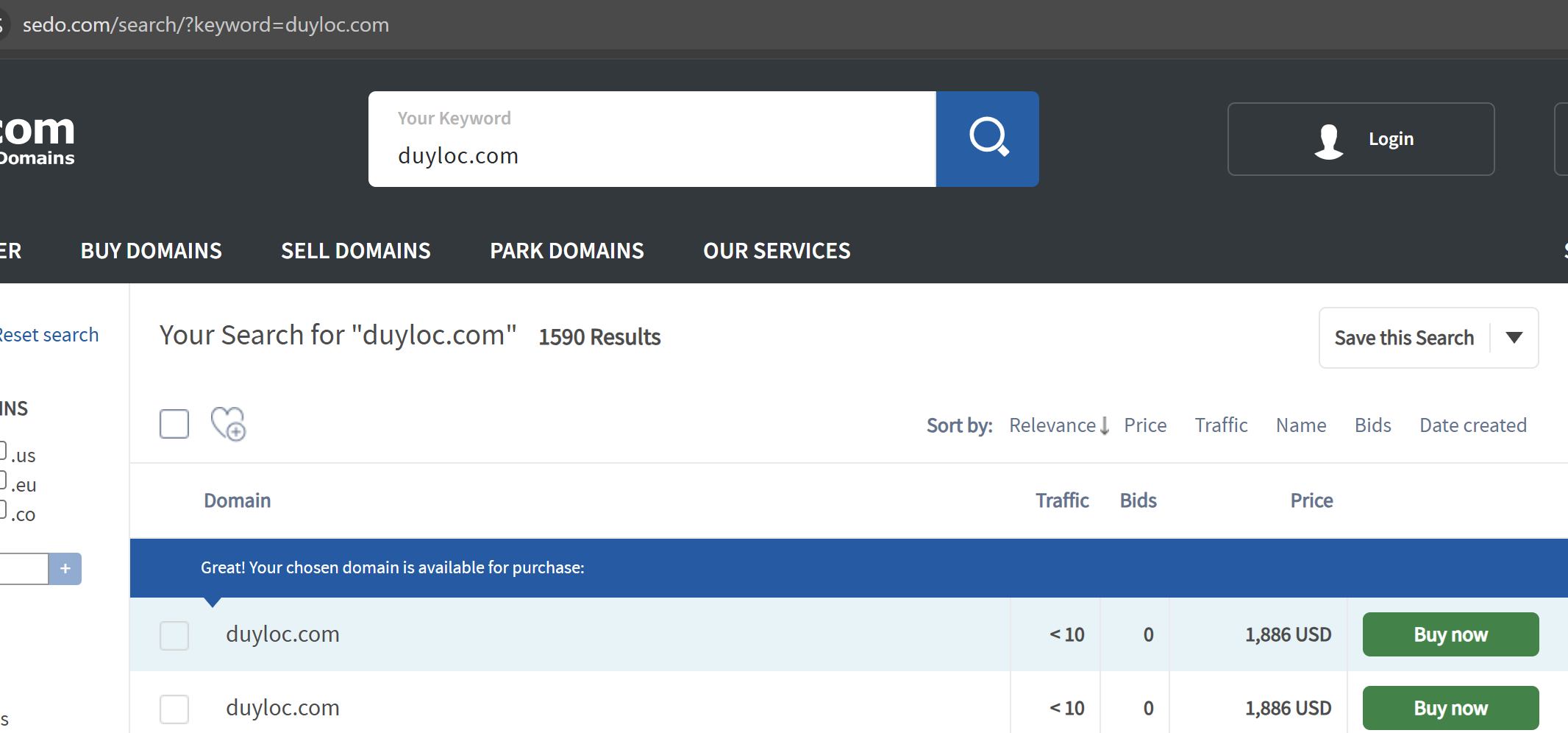
Task: Click the '0' bids value in lower white row
Action: tap(1148, 708)
